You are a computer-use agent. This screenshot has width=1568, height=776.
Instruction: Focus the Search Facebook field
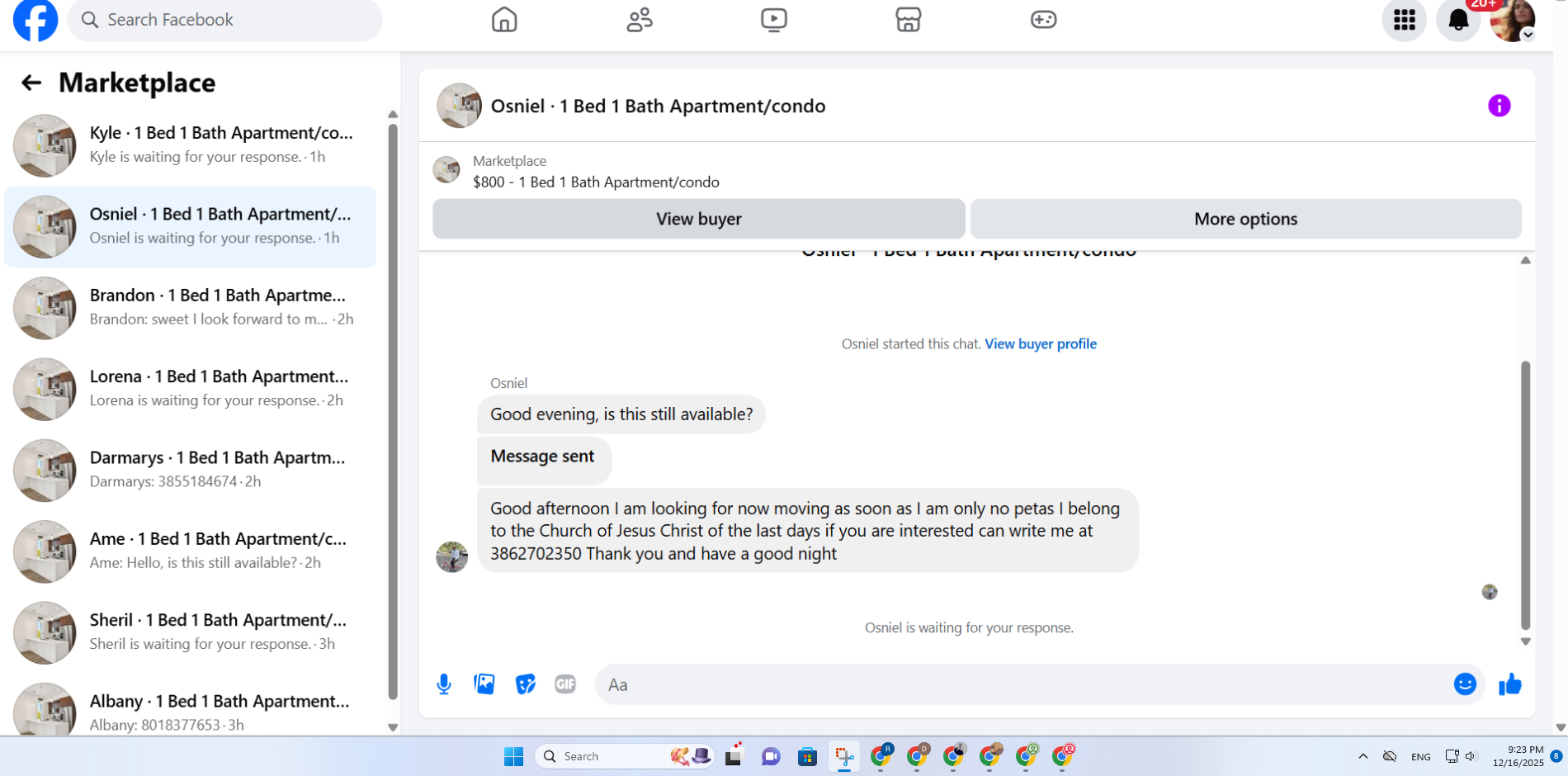click(x=225, y=20)
